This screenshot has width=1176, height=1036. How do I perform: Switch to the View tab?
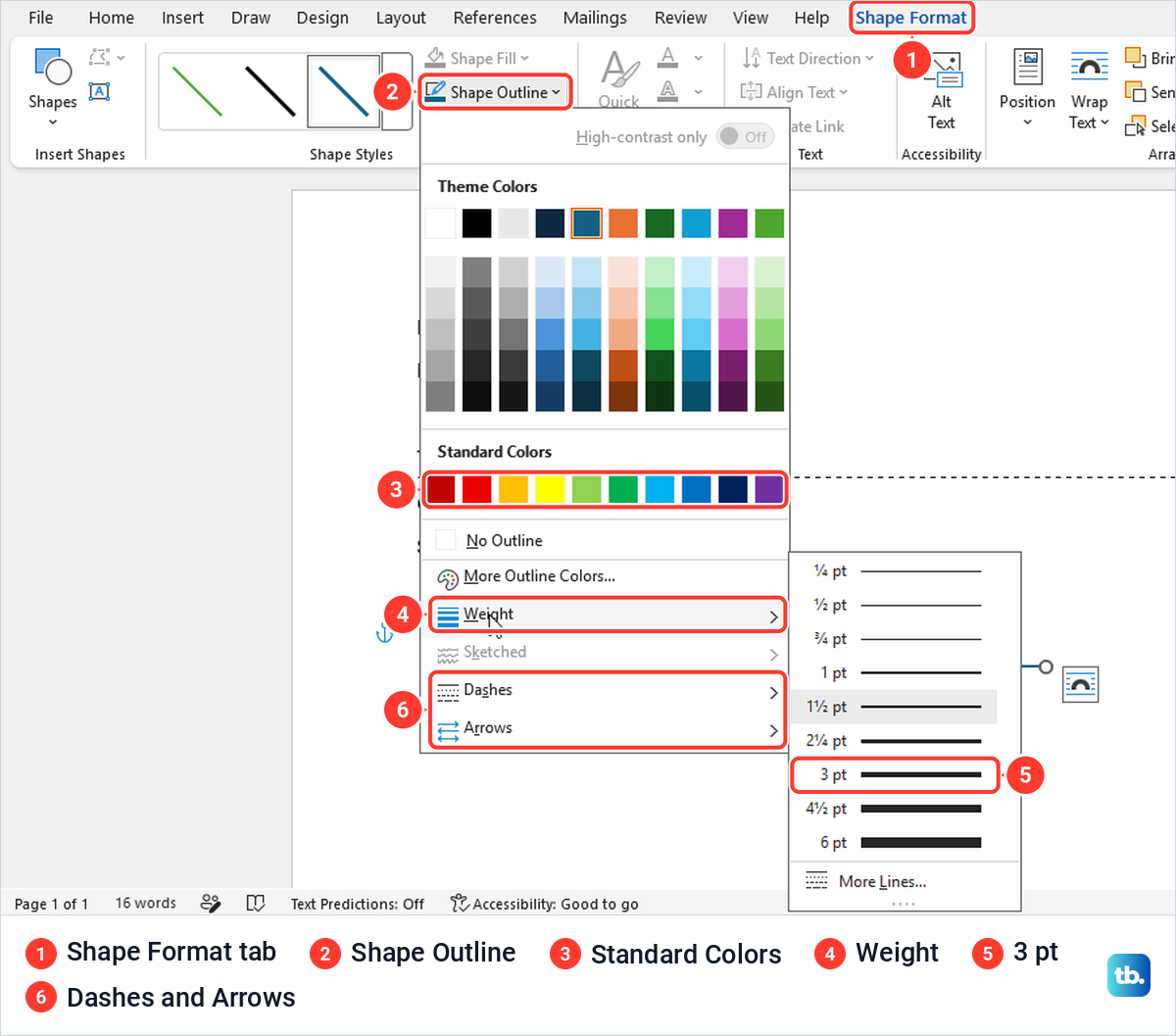coord(751,18)
